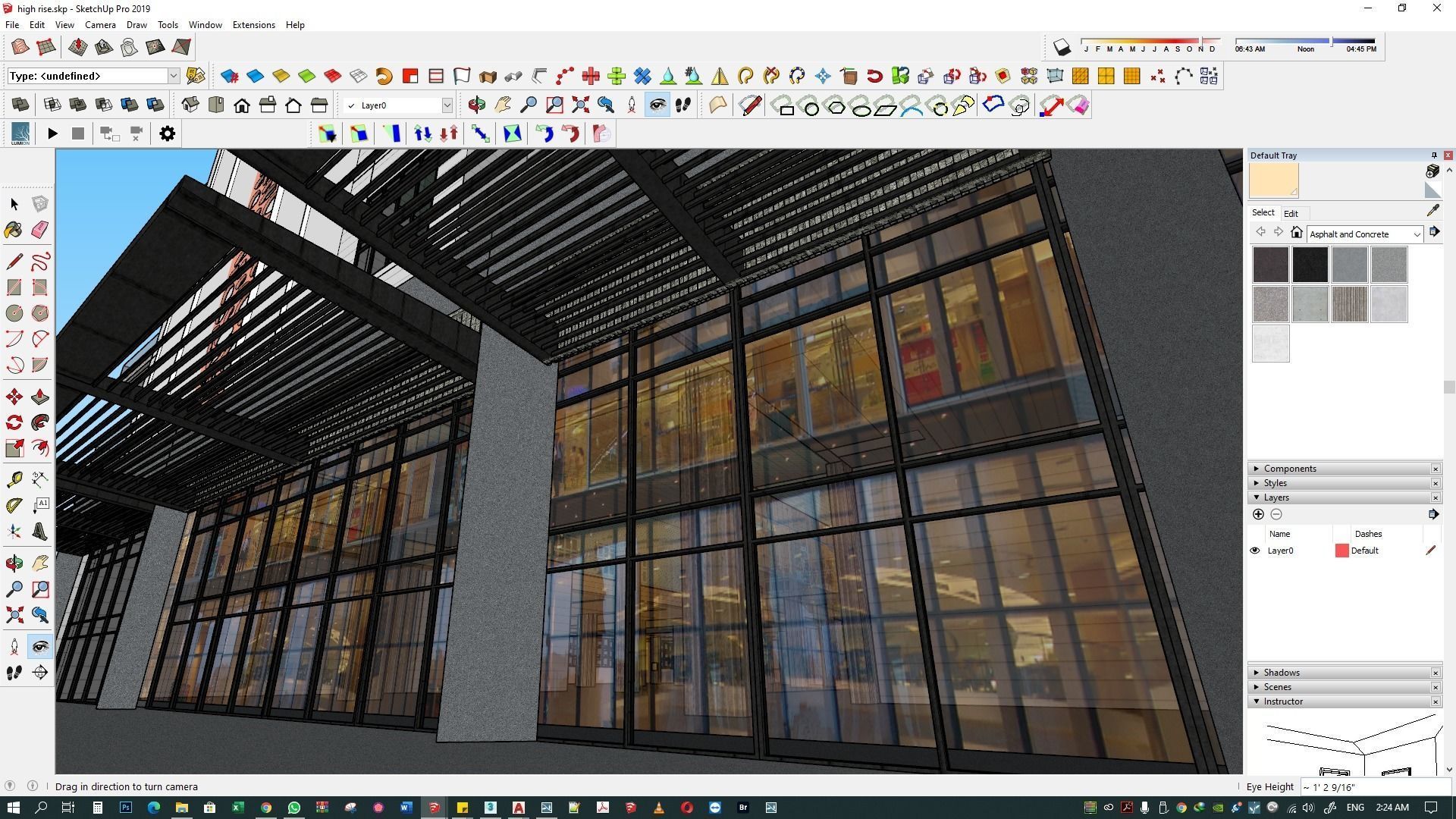Screen dimensions: 1456x819
Task: Activate the Look Around eye tool in left toolbar
Action: click(40, 647)
